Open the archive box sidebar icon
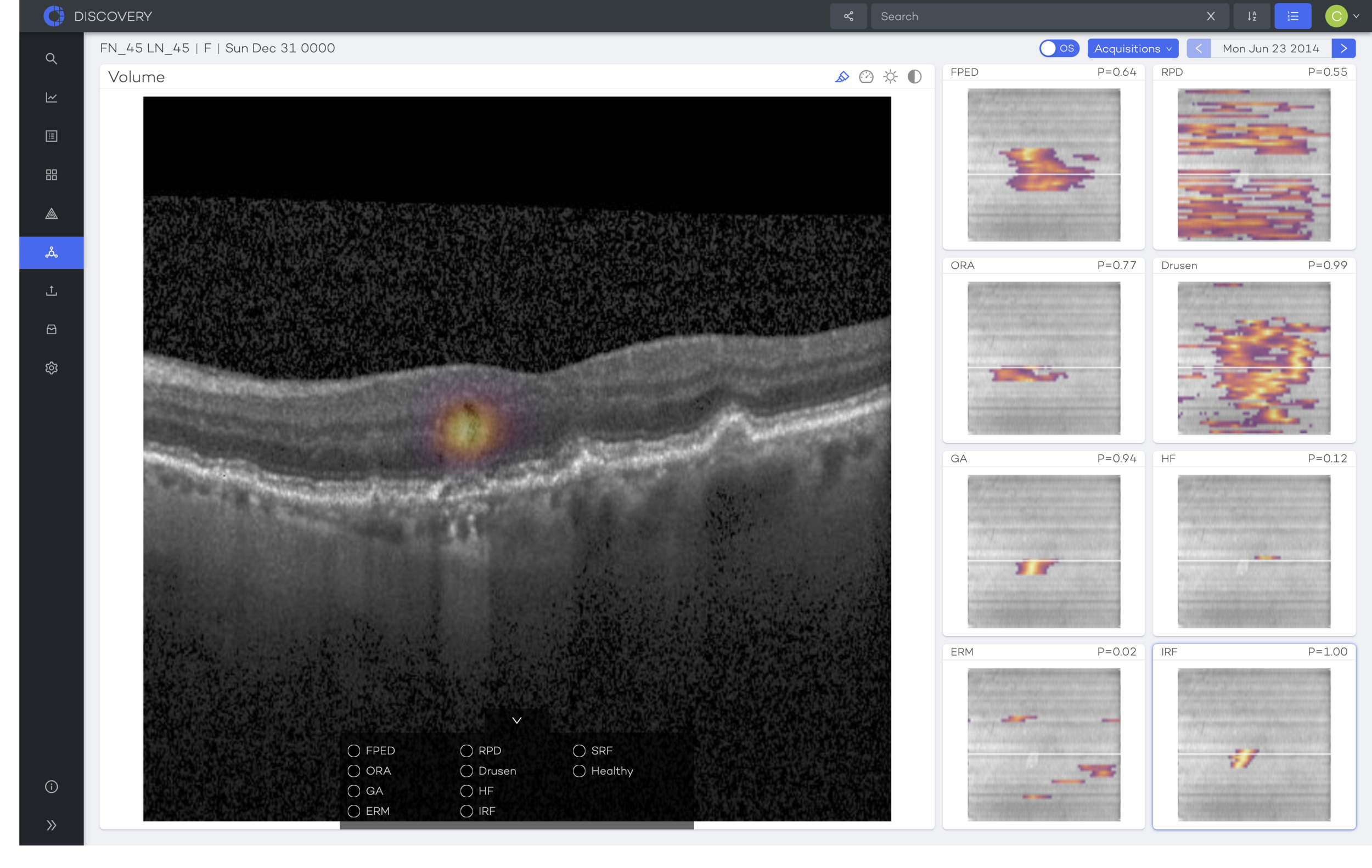 51,330
